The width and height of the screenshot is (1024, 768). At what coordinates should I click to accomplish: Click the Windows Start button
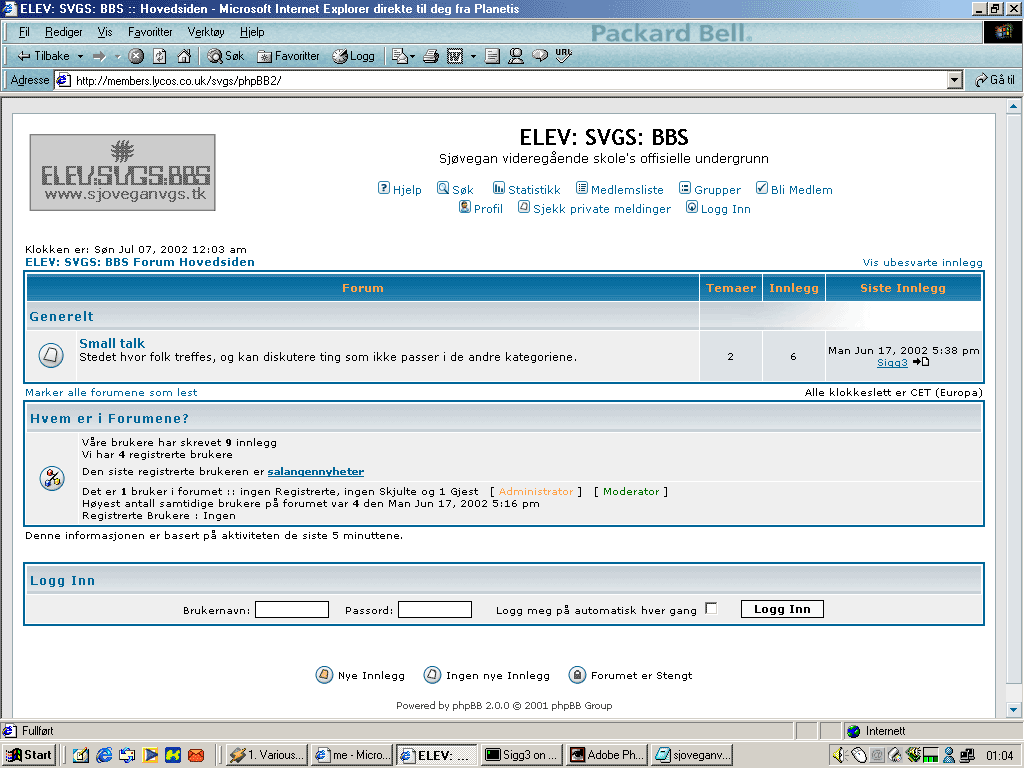29,755
